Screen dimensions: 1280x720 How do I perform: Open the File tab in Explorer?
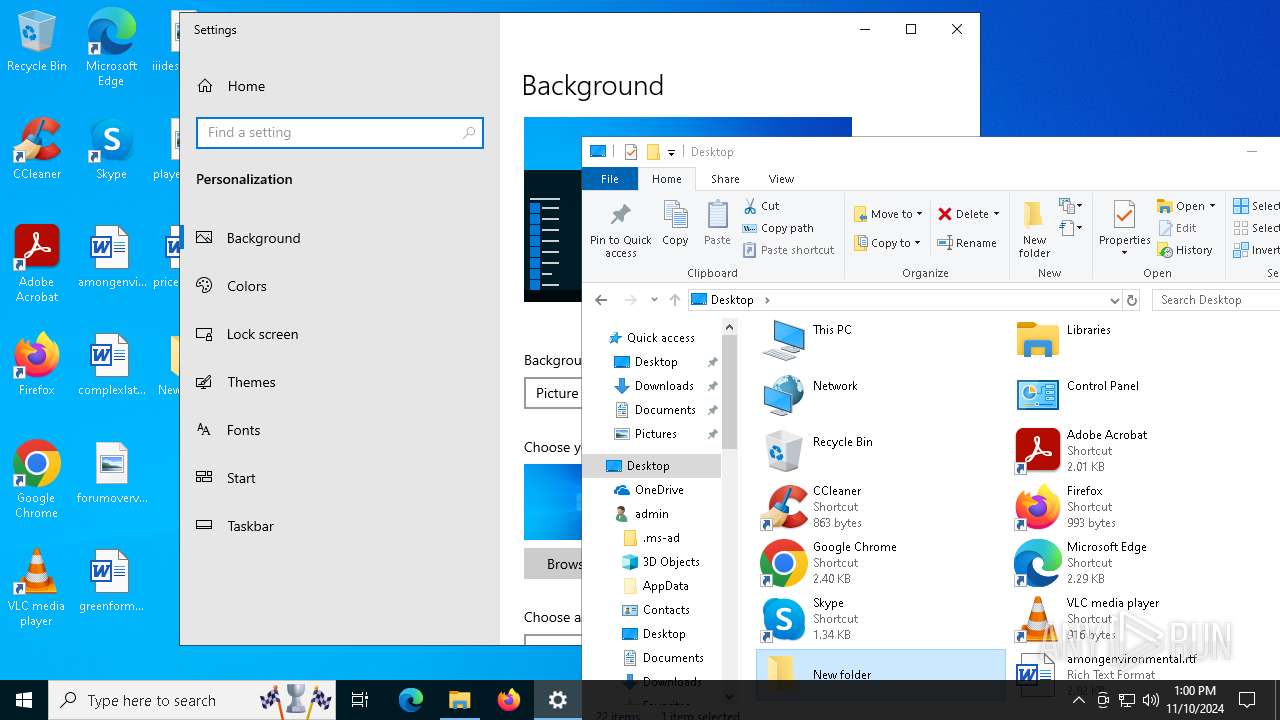pyautogui.click(x=610, y=179)
